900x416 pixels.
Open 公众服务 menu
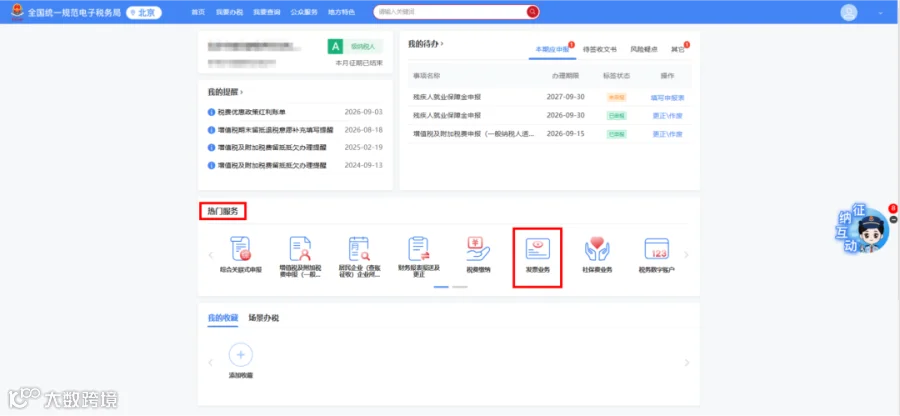click(304, 12)
